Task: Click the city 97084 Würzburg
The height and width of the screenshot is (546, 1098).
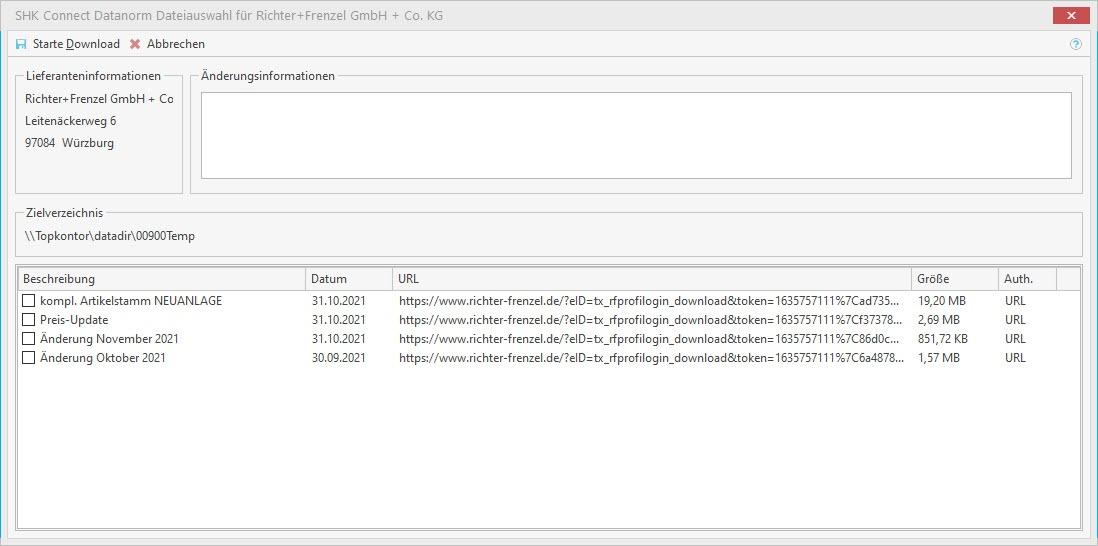Action: 69,144
